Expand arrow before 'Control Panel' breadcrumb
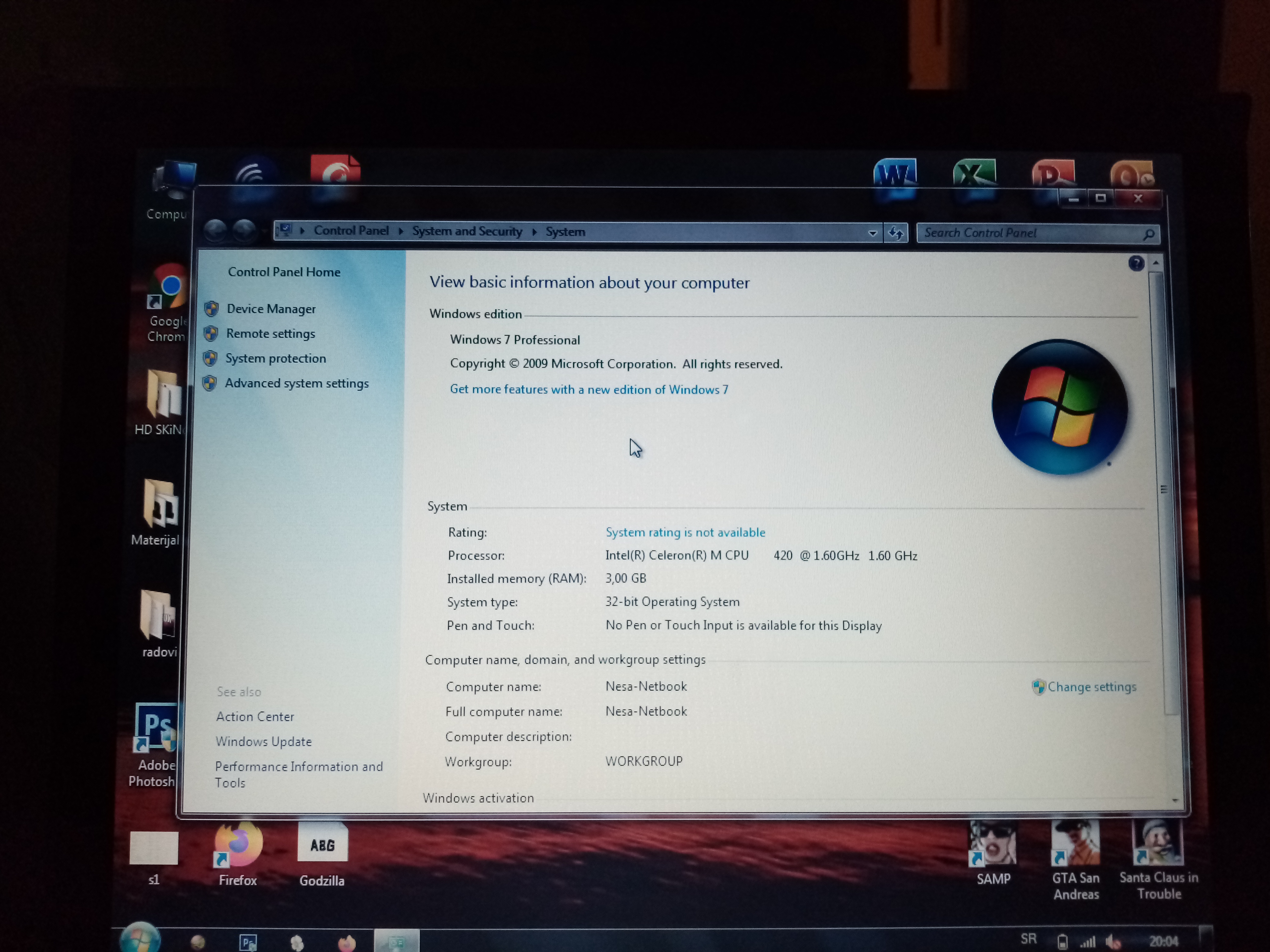The image size is (1270, 952). [302, 231]
